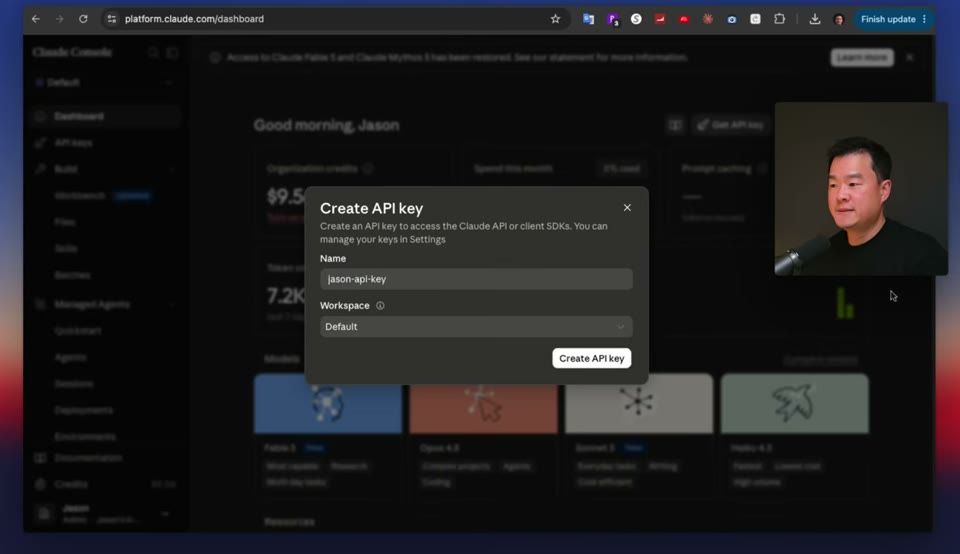The width and height of the screenshot is (960, 554).
Task: Select the blue globe model card
Action: point(328,403)
